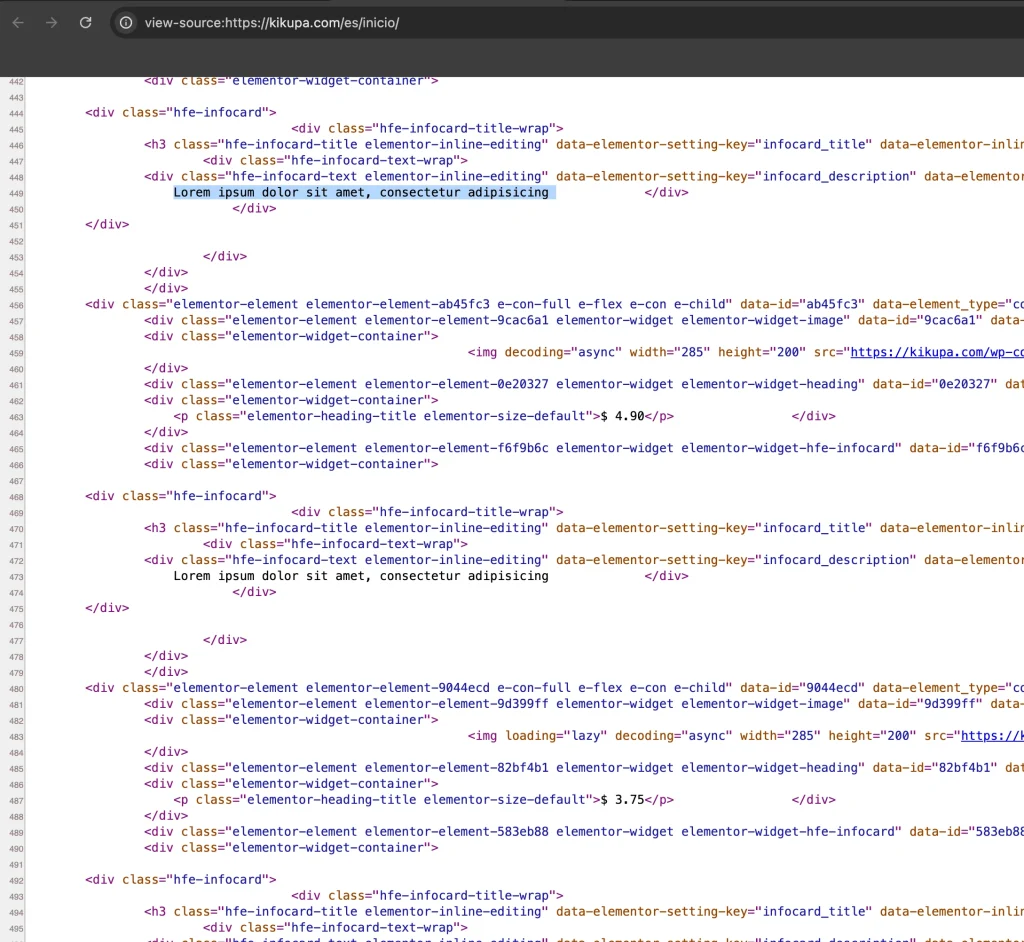
Task: Click the class name elementor-element-9d399ff
Action: (x=457, y=704)
